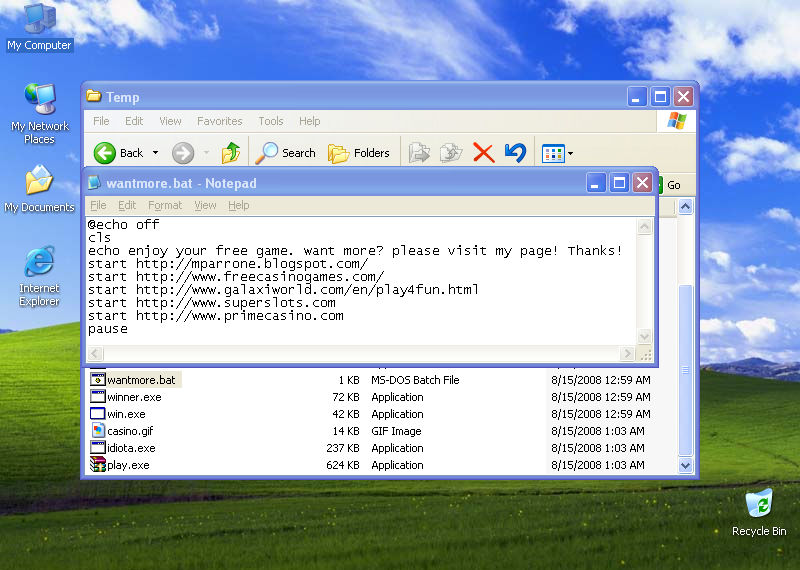The width and height of the screenshot is (800, 570).
Task: Select the idiota.exe file icon
Action: click(97, 448)
